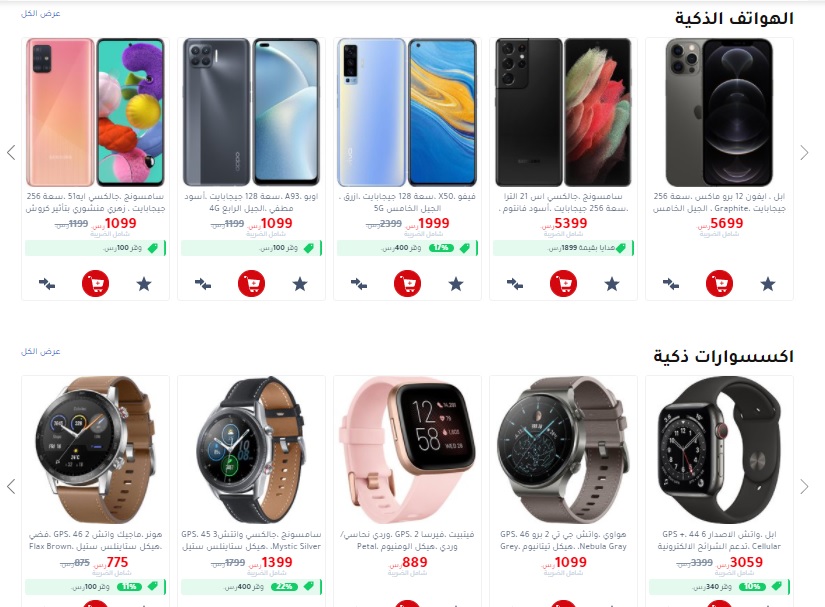
Task: Go back in smart accessories carousel
Action: 11,487
